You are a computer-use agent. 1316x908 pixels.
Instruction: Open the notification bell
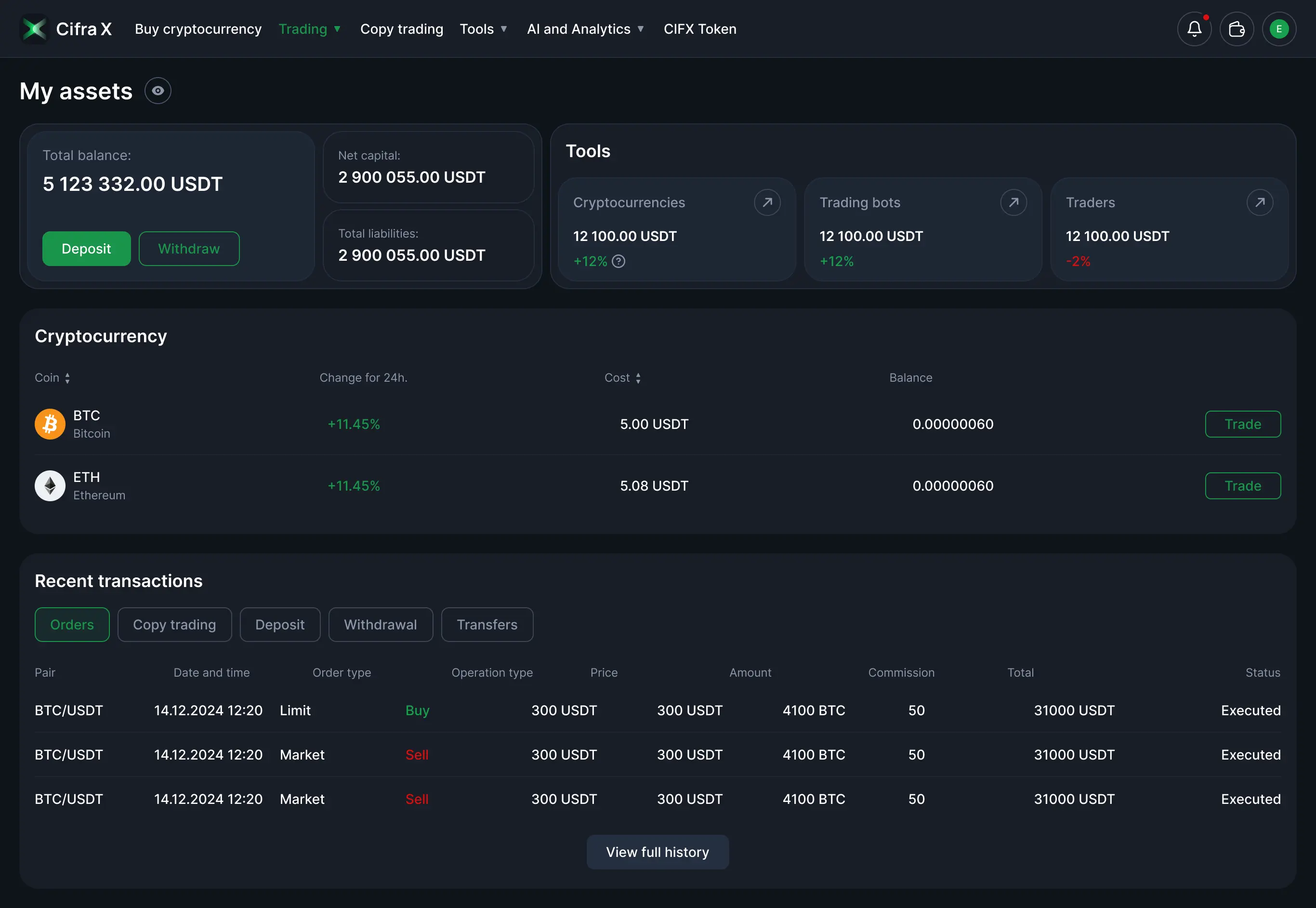pos(1194,28)
